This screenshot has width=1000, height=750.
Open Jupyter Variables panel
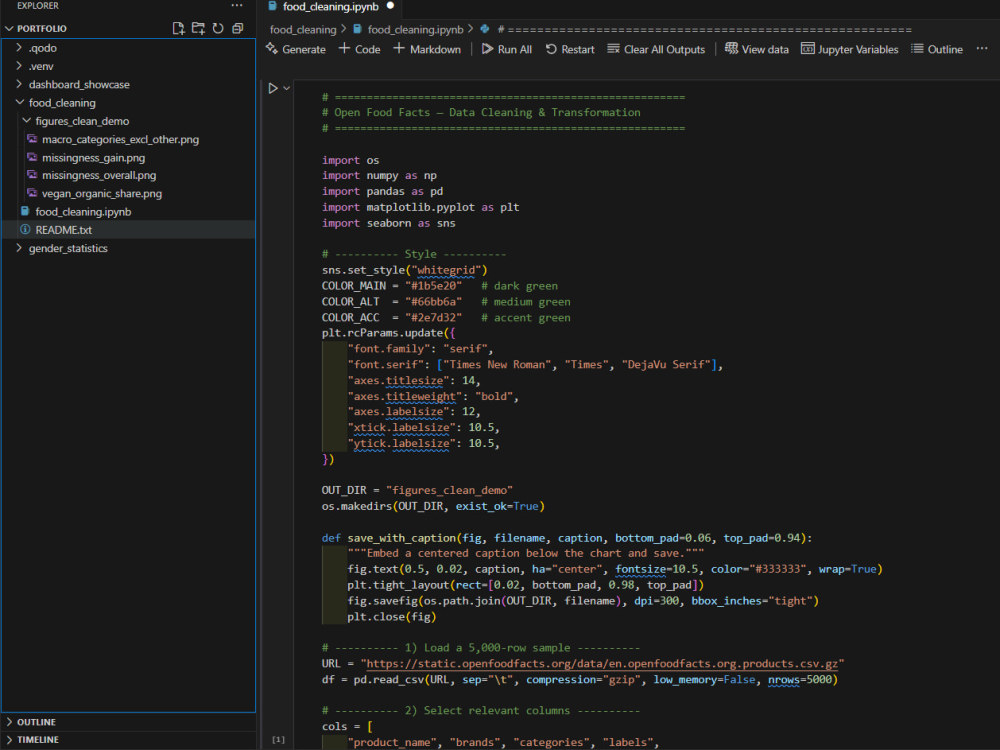849,49
